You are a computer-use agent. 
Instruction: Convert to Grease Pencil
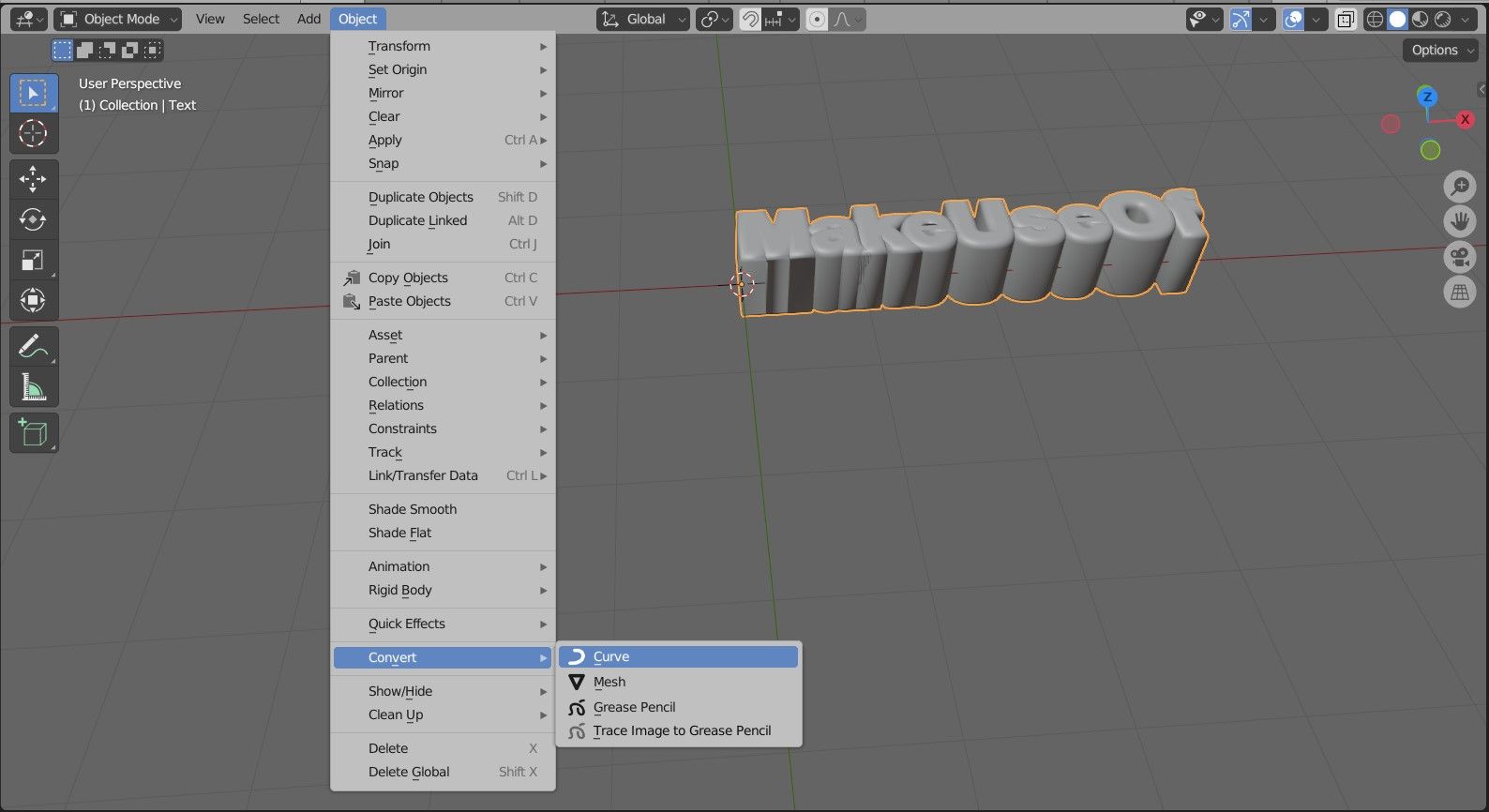coord(678,707)
